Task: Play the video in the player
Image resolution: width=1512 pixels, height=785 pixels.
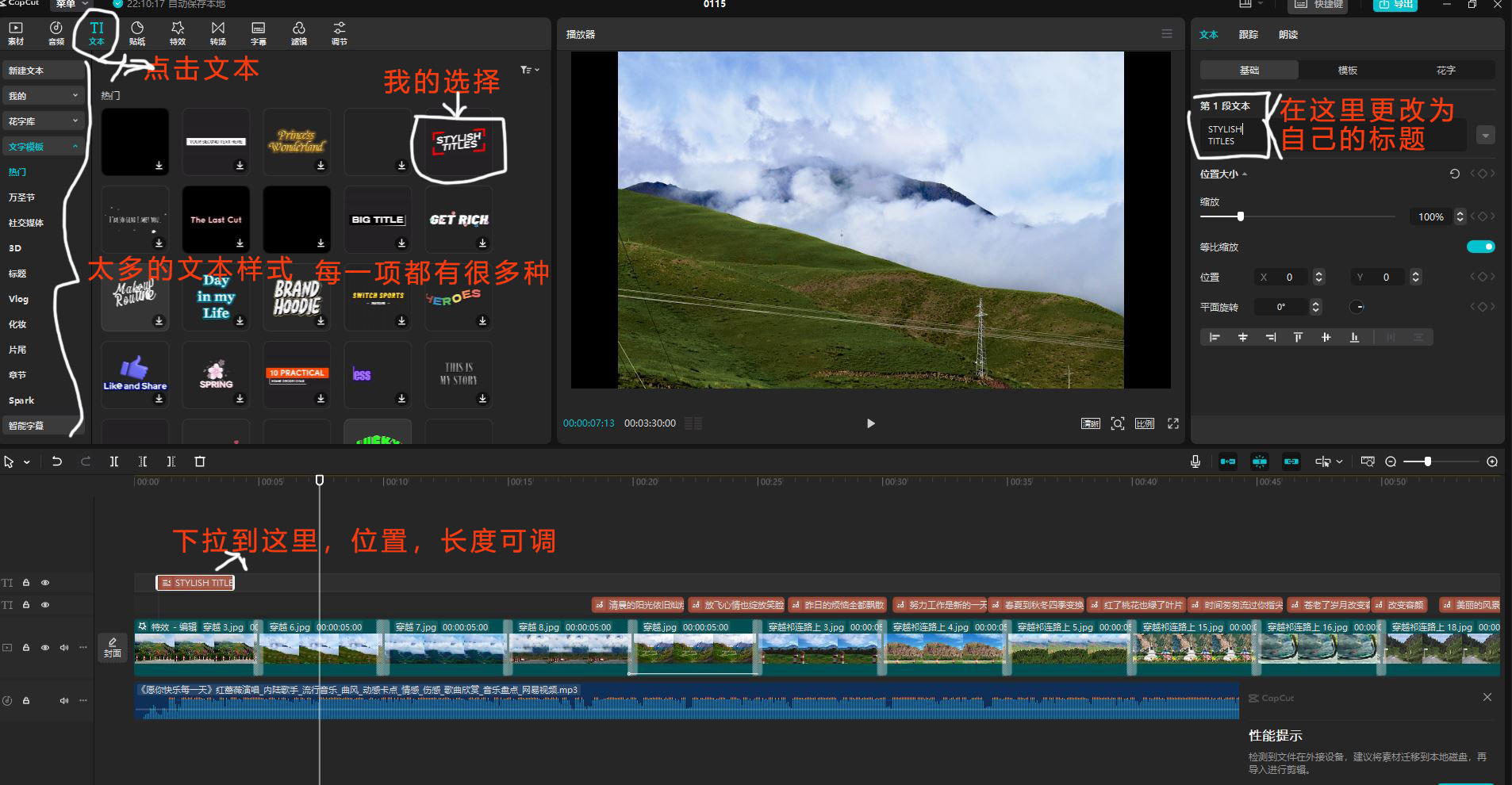Action: [870, 423]
